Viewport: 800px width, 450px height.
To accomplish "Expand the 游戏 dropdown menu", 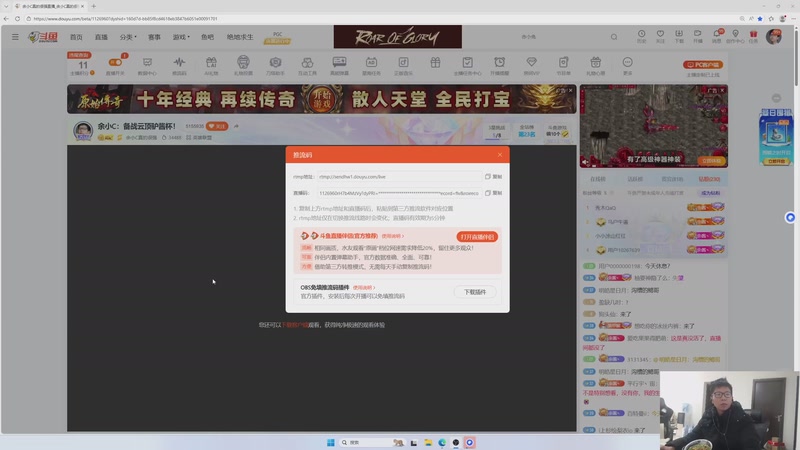I will point(181,37).
